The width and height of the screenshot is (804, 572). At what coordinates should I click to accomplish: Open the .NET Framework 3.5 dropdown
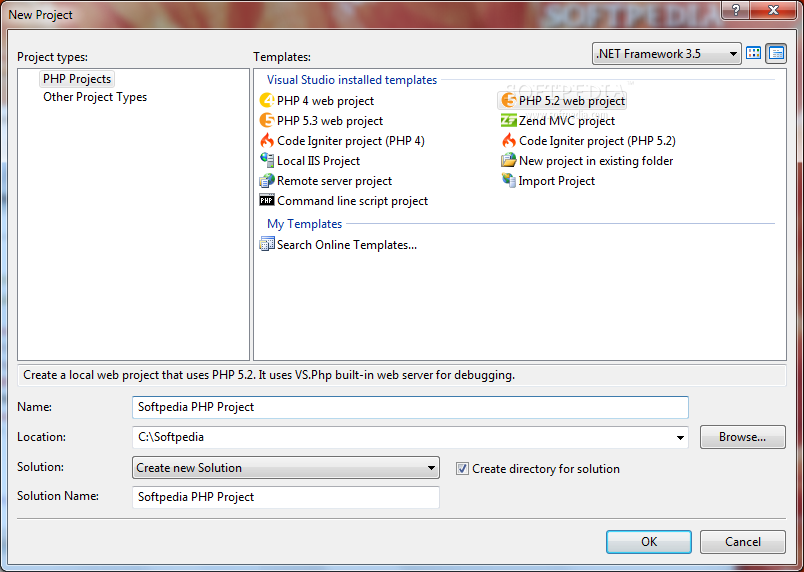coord(667,53)
